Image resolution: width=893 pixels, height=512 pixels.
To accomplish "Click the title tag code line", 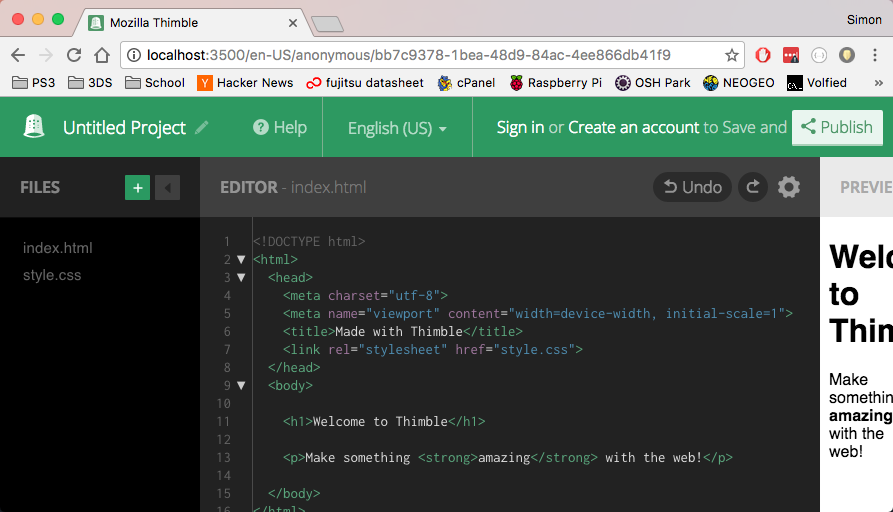I will coord(403,331).
